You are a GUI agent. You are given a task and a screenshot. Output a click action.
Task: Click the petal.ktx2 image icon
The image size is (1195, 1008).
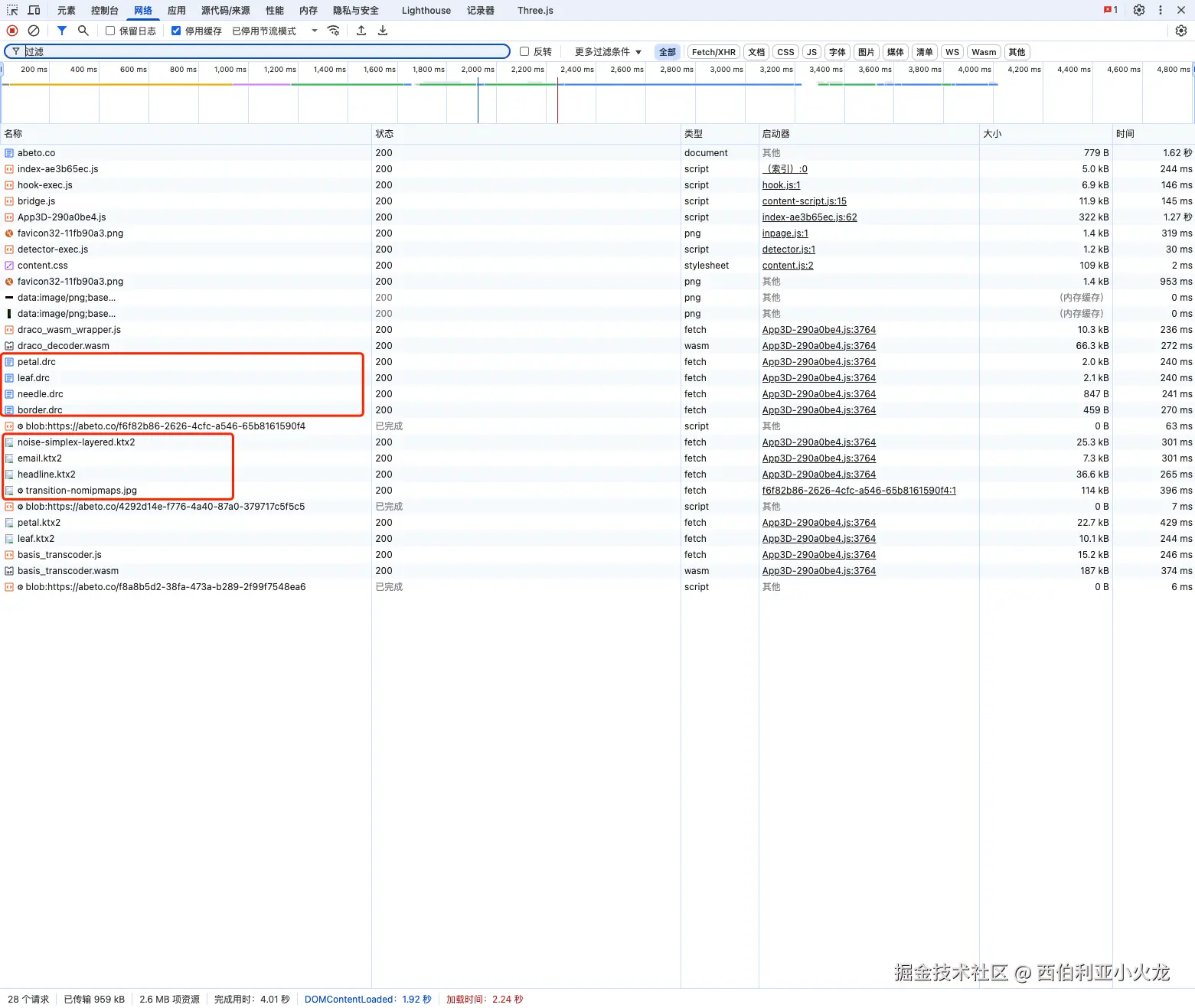[9, 523]
